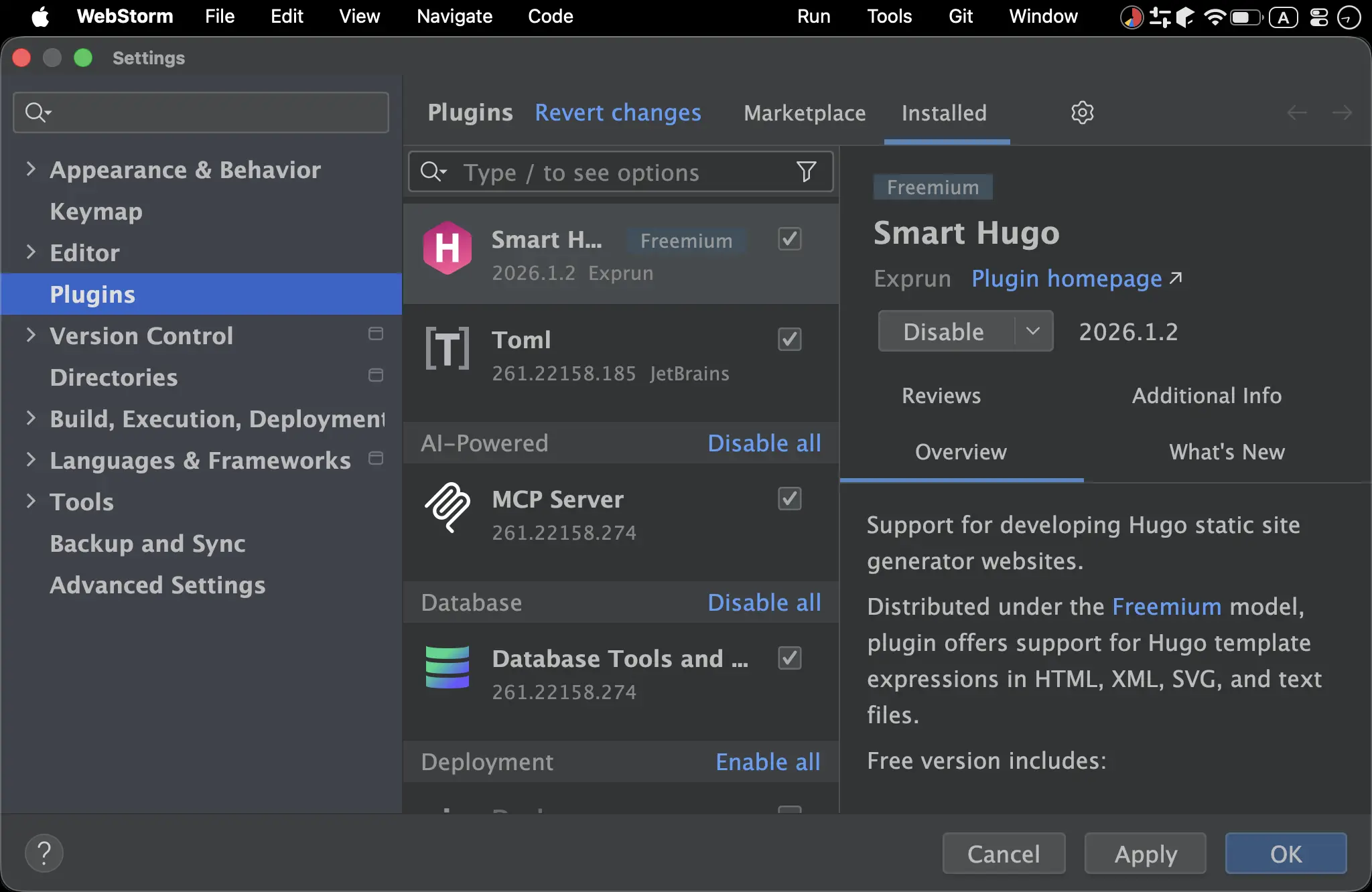Viewport: 1372px width, 892px height.
Task: Toggle the Toml plugin checkbox
Action: 790,339
